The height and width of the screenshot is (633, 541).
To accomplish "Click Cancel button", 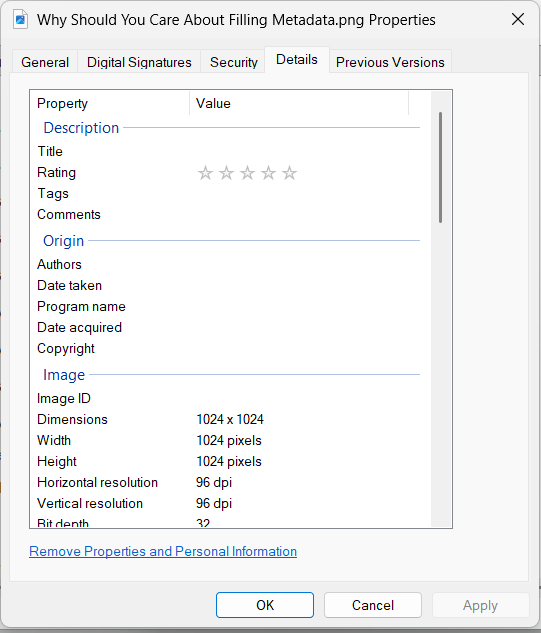I will (x=373, y=605).
